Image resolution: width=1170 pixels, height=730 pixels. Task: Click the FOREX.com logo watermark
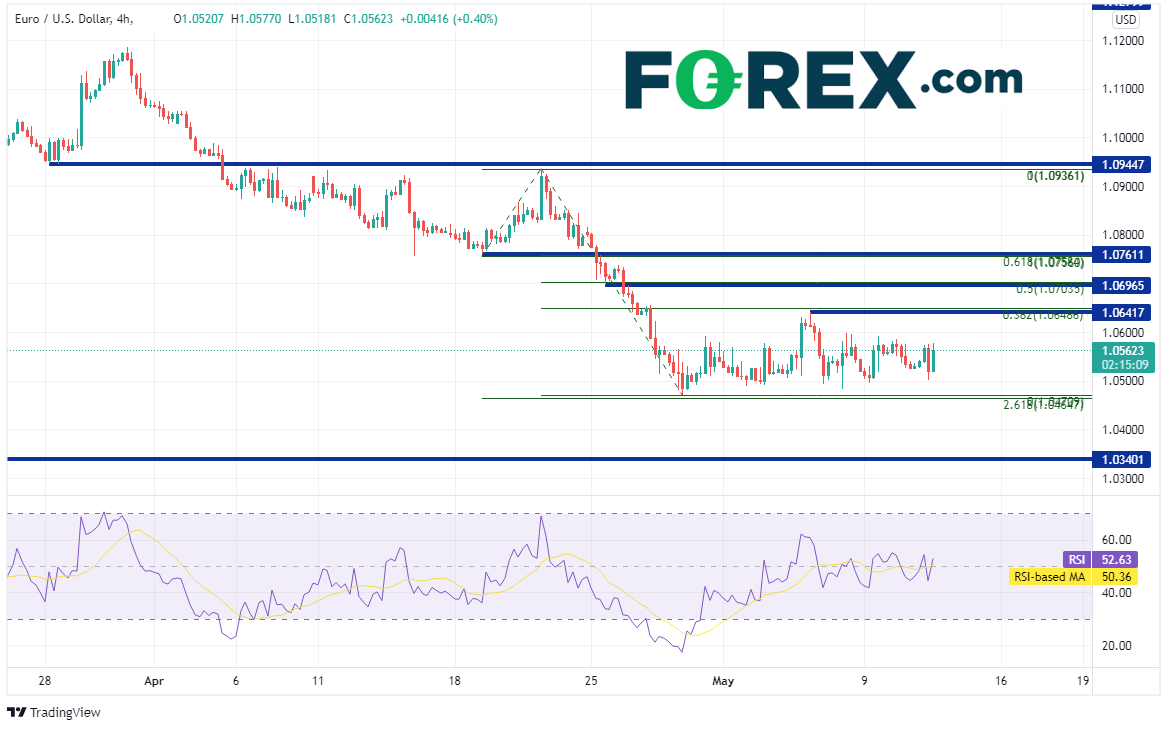coord(823,78)
